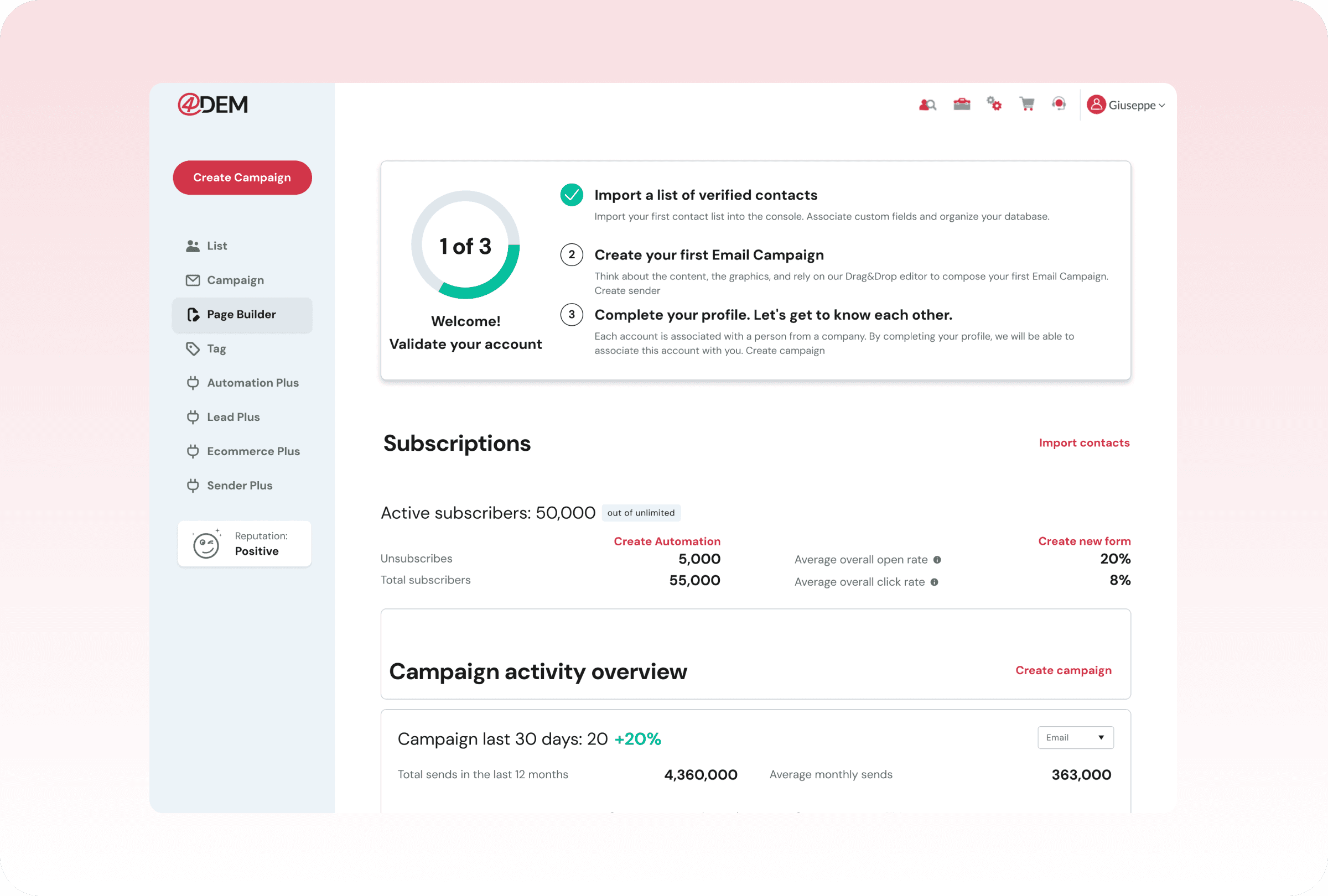Click the Import contacts link

[x=1083, y=442]
